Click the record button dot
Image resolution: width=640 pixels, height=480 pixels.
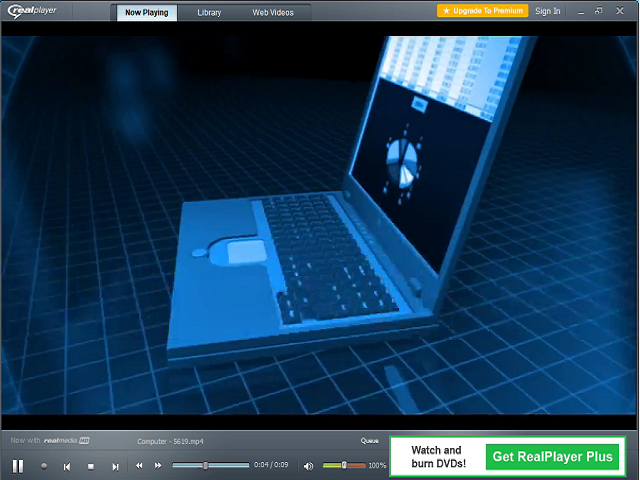coord(44,466)
